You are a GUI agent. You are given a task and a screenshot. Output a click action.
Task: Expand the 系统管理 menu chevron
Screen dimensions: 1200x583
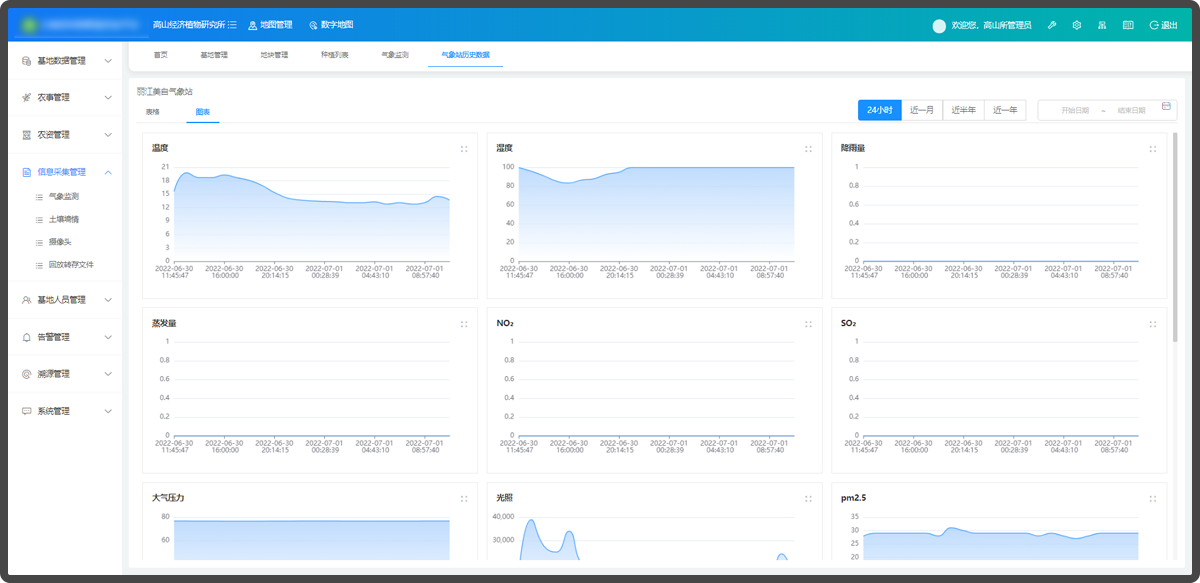tap(108, 411)
